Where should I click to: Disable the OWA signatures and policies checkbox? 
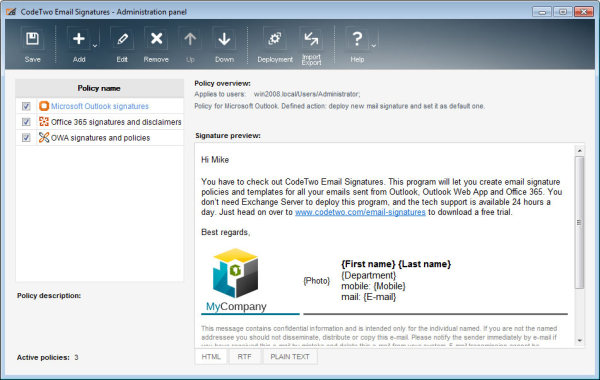pyautogui.click(x=26, y=137)
